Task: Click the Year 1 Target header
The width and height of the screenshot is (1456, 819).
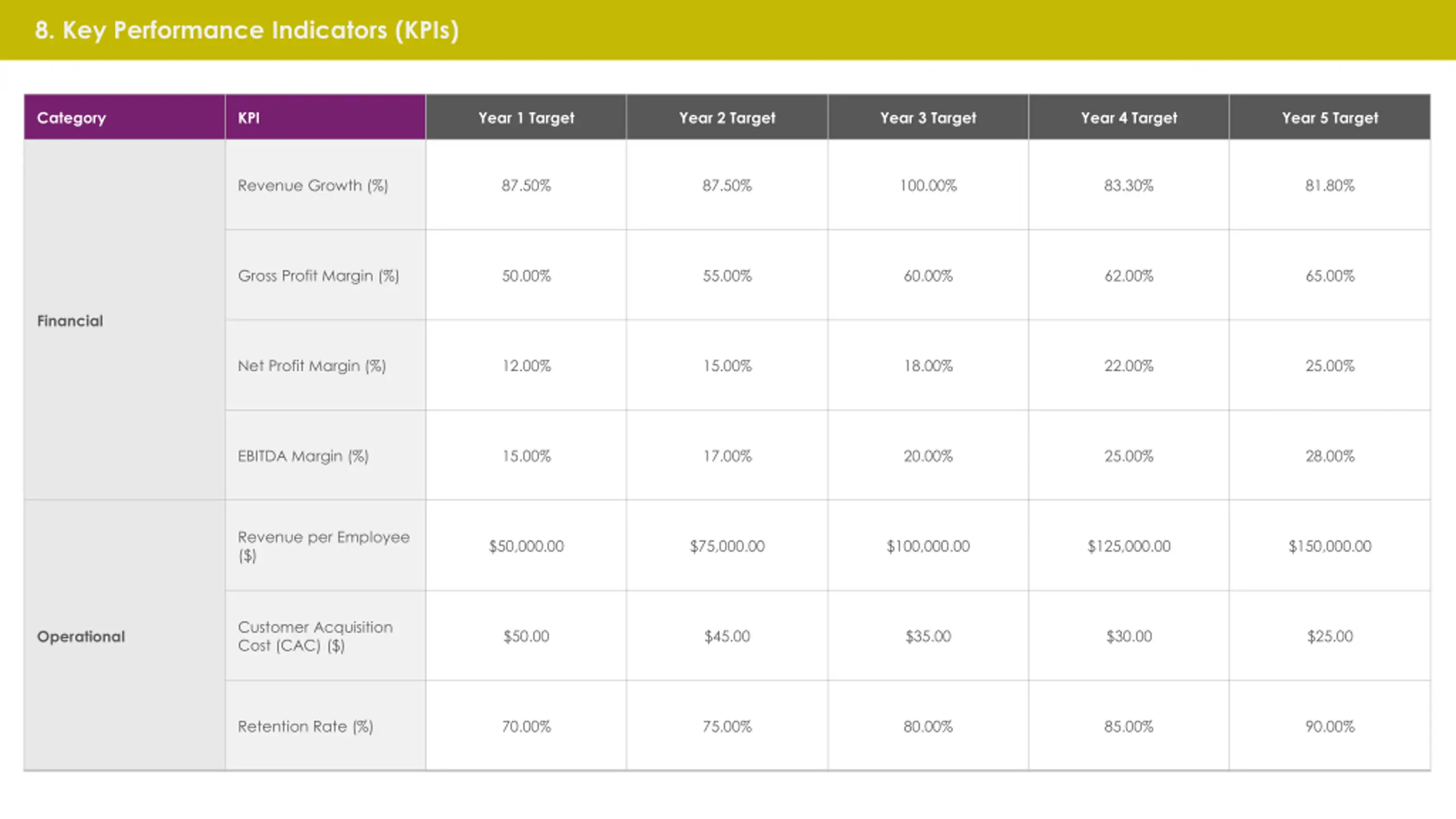Action: click(526, 117)
